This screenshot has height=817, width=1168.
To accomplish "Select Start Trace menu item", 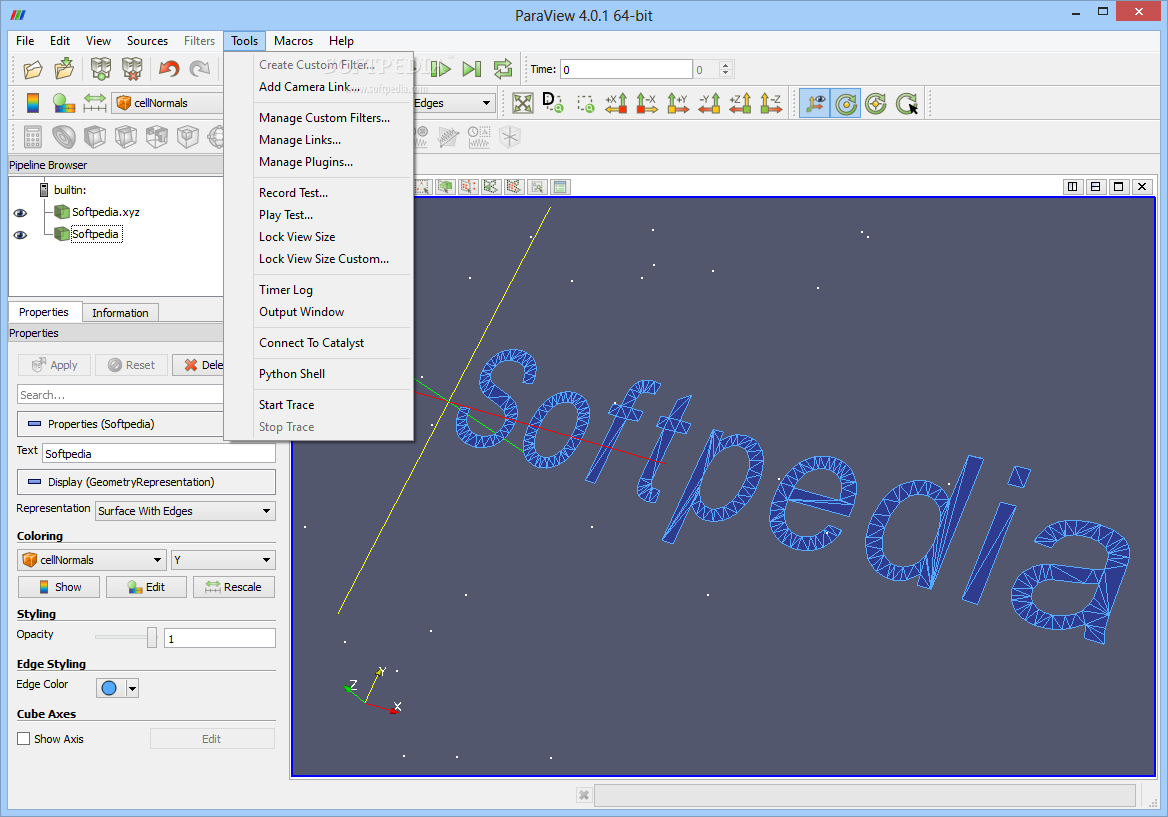I will point(287,405).
